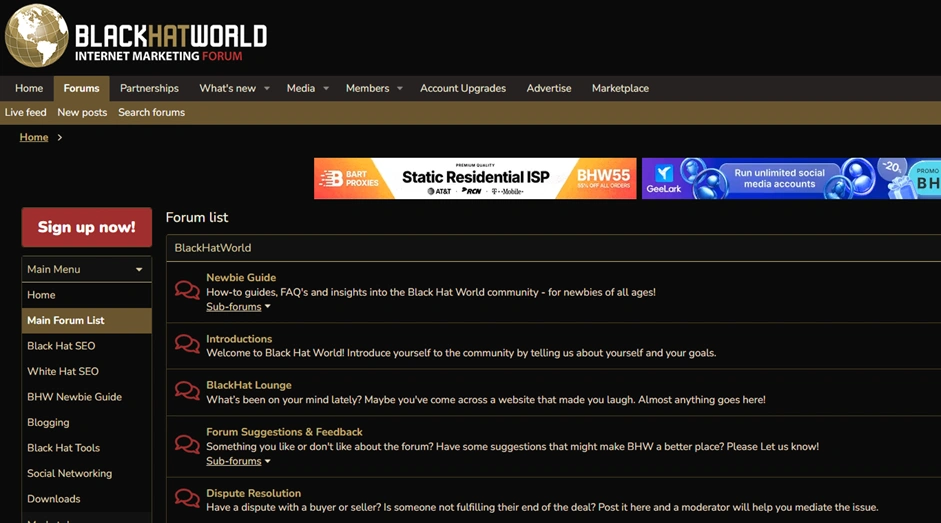
Task: Switch to the Marketplace tab
Action: point(620,88)
